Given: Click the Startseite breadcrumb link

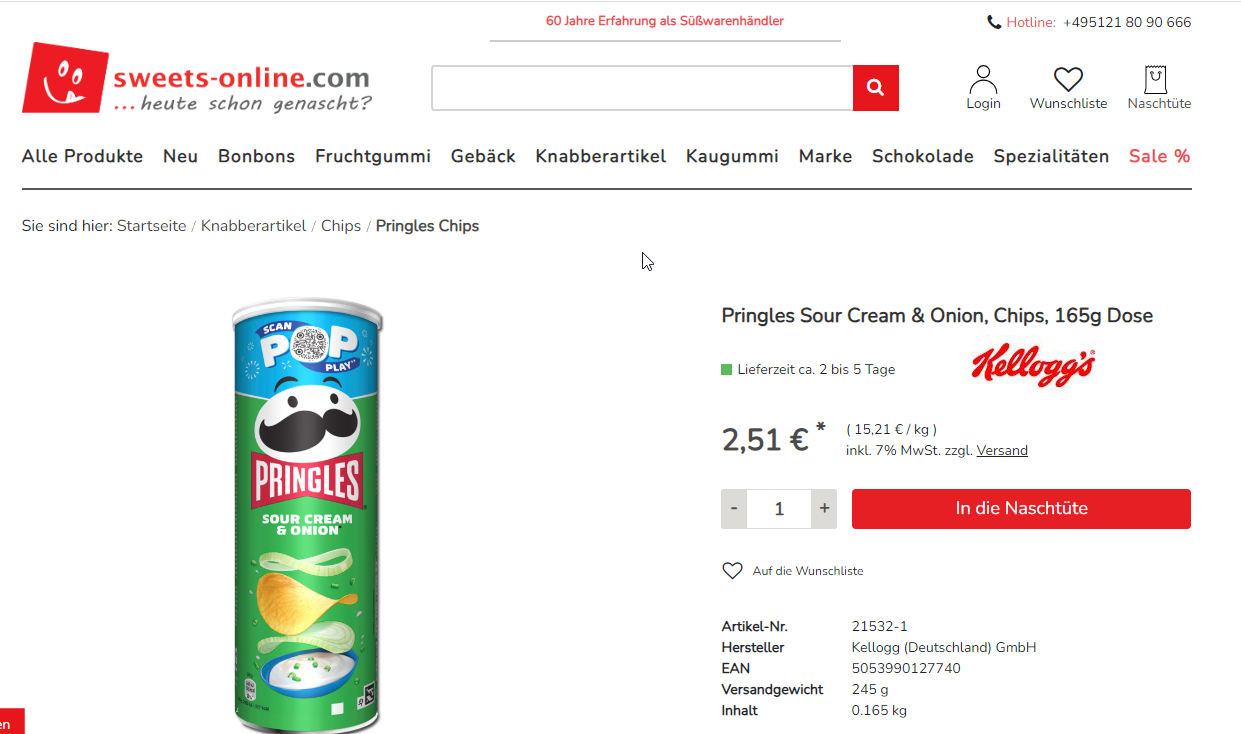Looking at the screenshot, I should (x=151, y=226).
